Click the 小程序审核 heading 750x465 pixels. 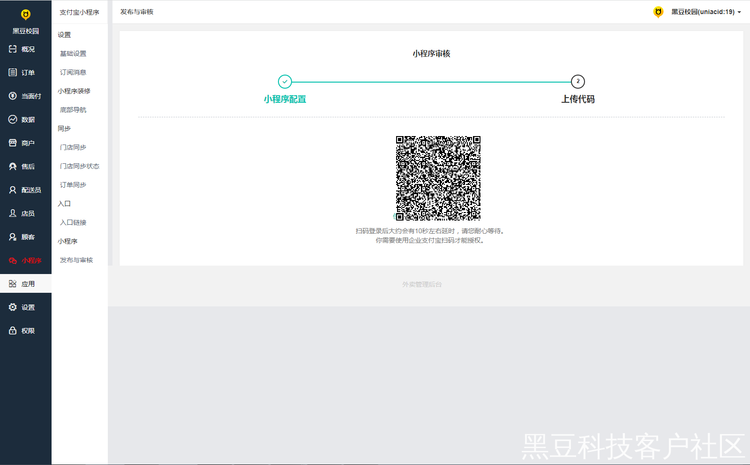tap(431, 54)
